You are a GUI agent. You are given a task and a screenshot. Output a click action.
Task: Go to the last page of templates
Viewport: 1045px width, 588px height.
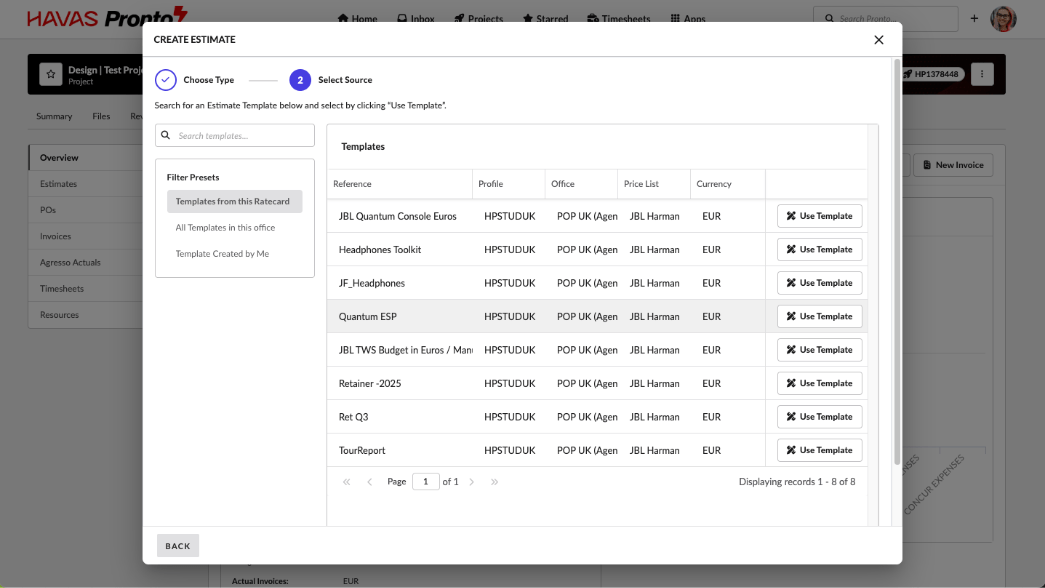494,482
